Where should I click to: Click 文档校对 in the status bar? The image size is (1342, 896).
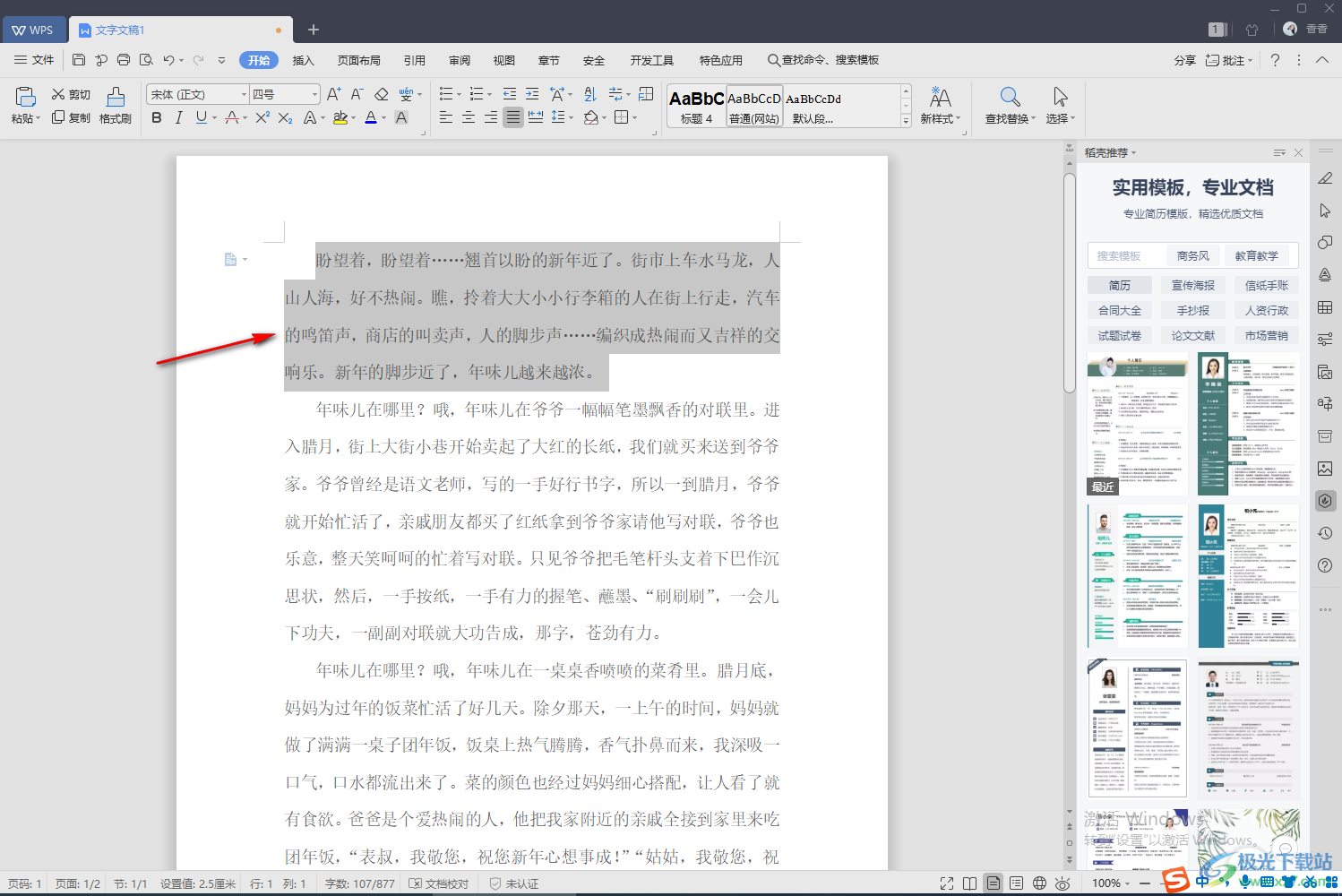click(x=439, y=883)
